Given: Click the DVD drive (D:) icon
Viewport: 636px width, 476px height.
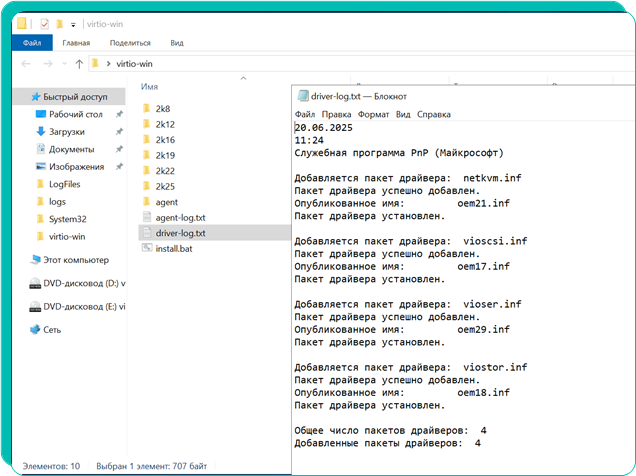Looking at the screenshot, I should tap(36, 283).
